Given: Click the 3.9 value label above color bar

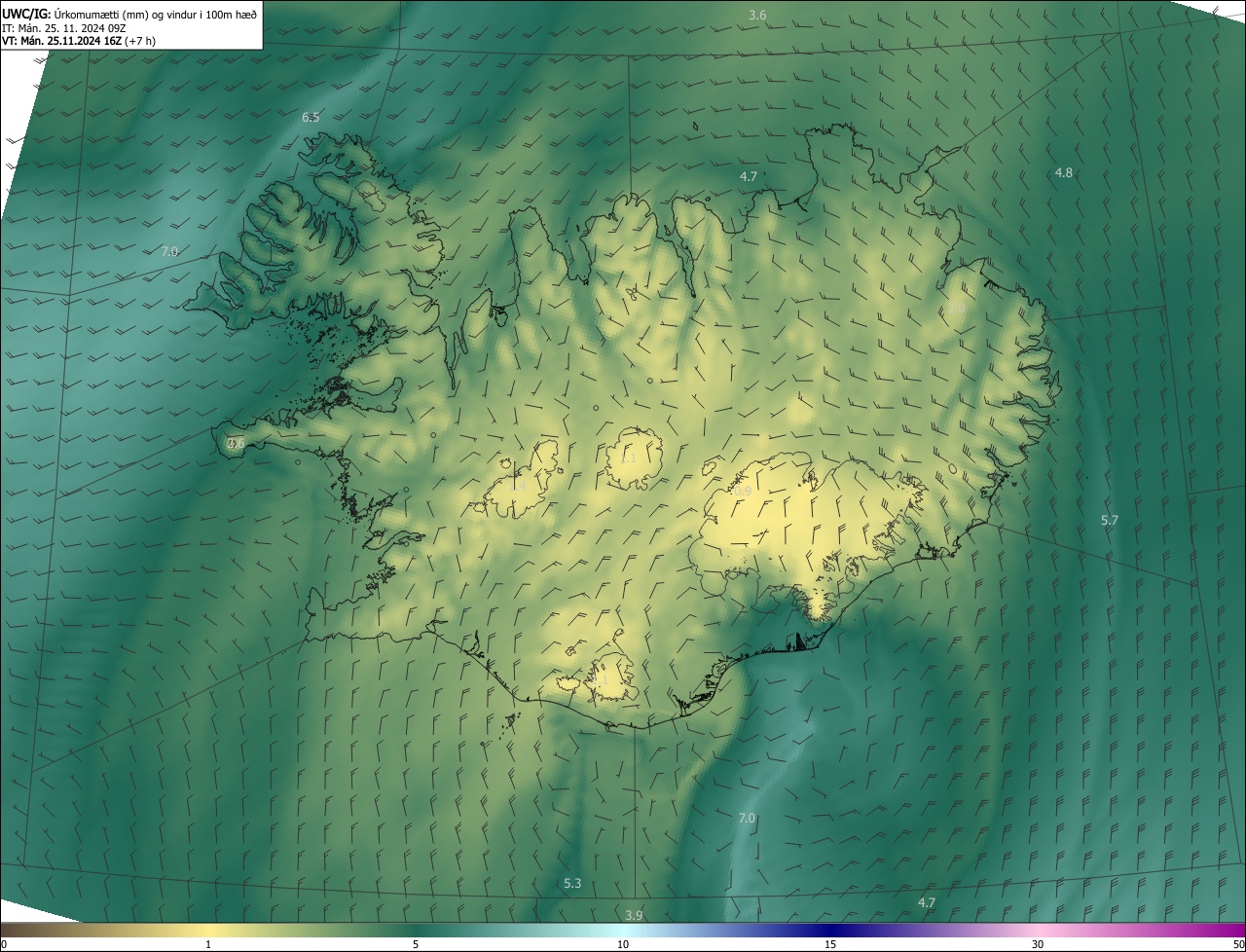Looking at the screenshot, I should [634, 915].
